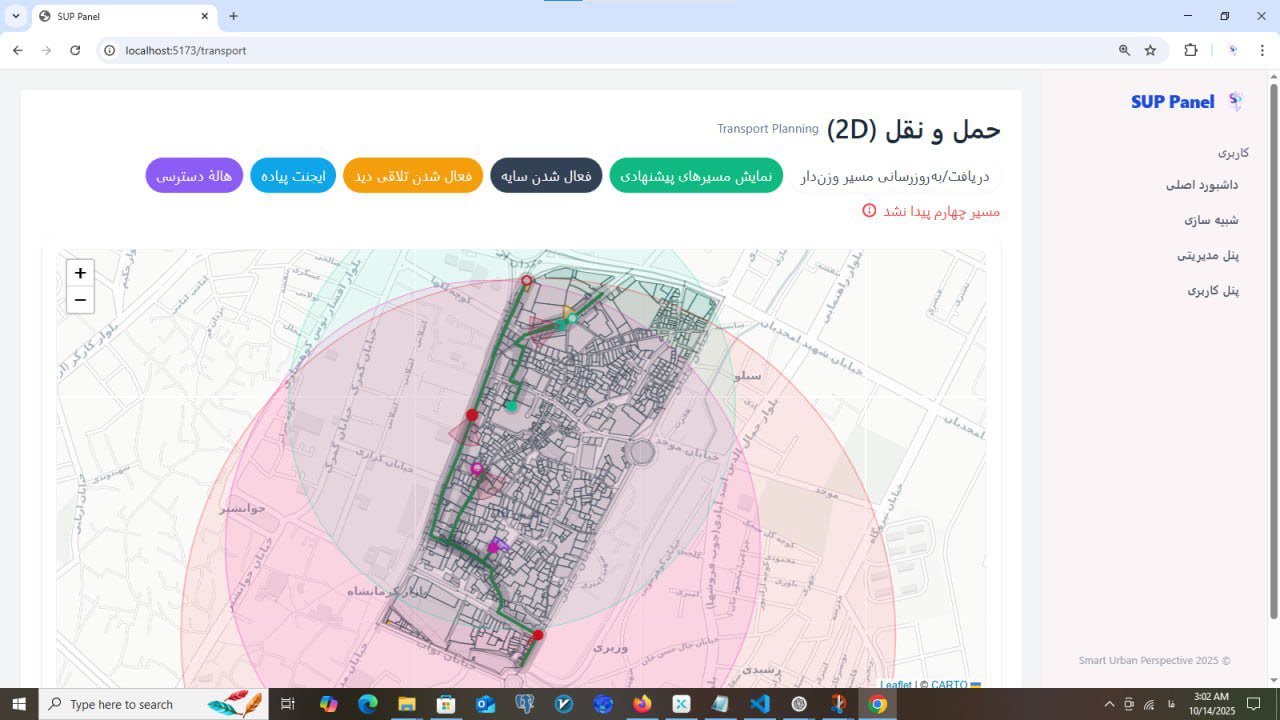Open the Windows Start menu
The image size is (1280, 720).
(19, 704)
